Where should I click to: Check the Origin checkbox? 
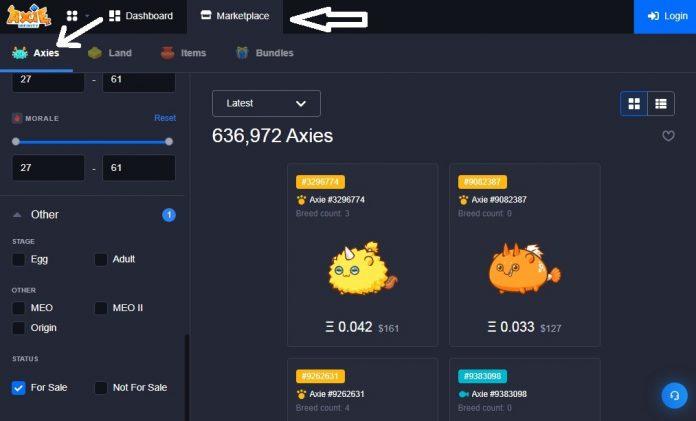tap(19, 328)
